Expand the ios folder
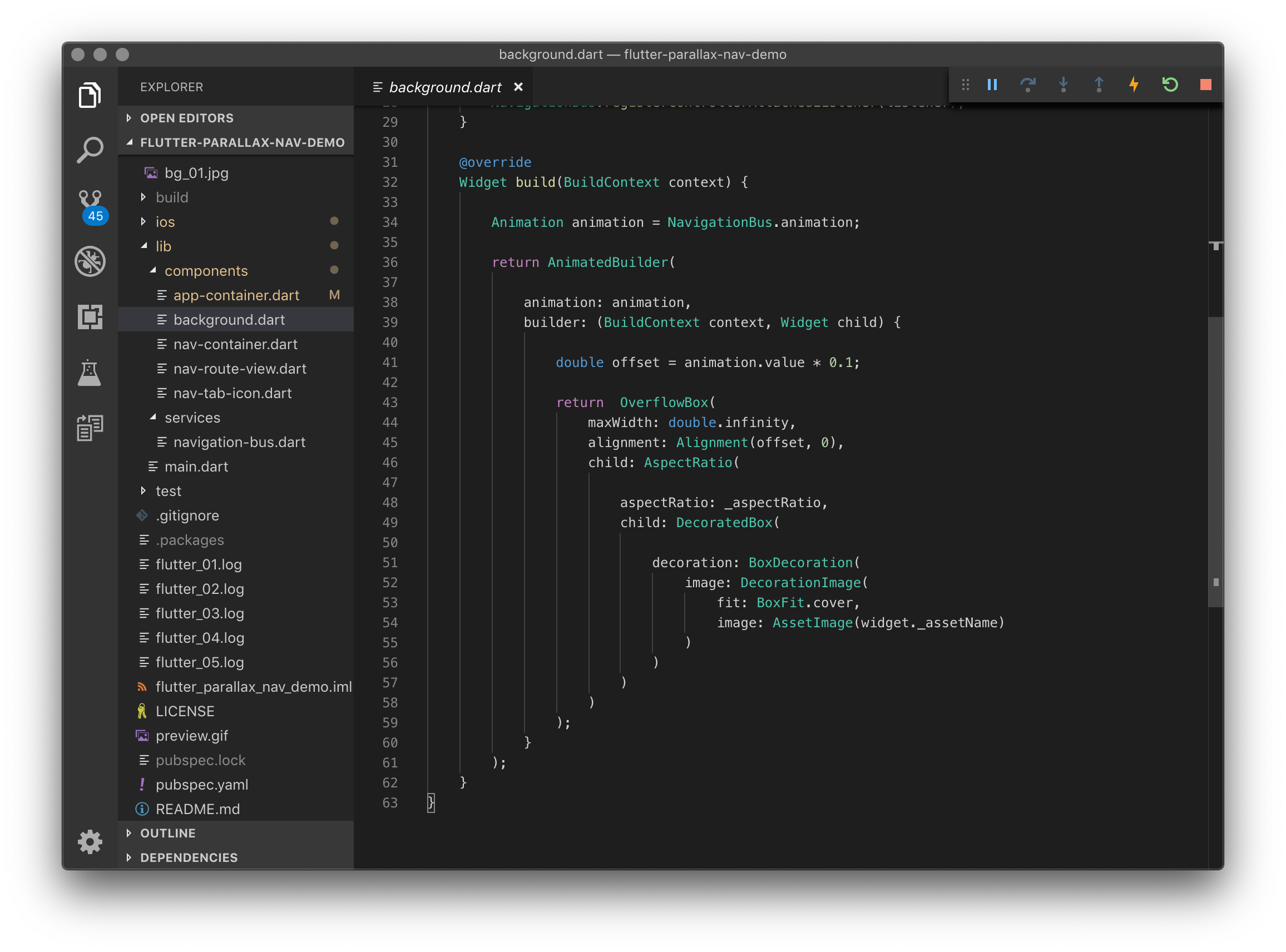Image resolution: width=1286 pixels, height=952 pixels. click(165, 222)
